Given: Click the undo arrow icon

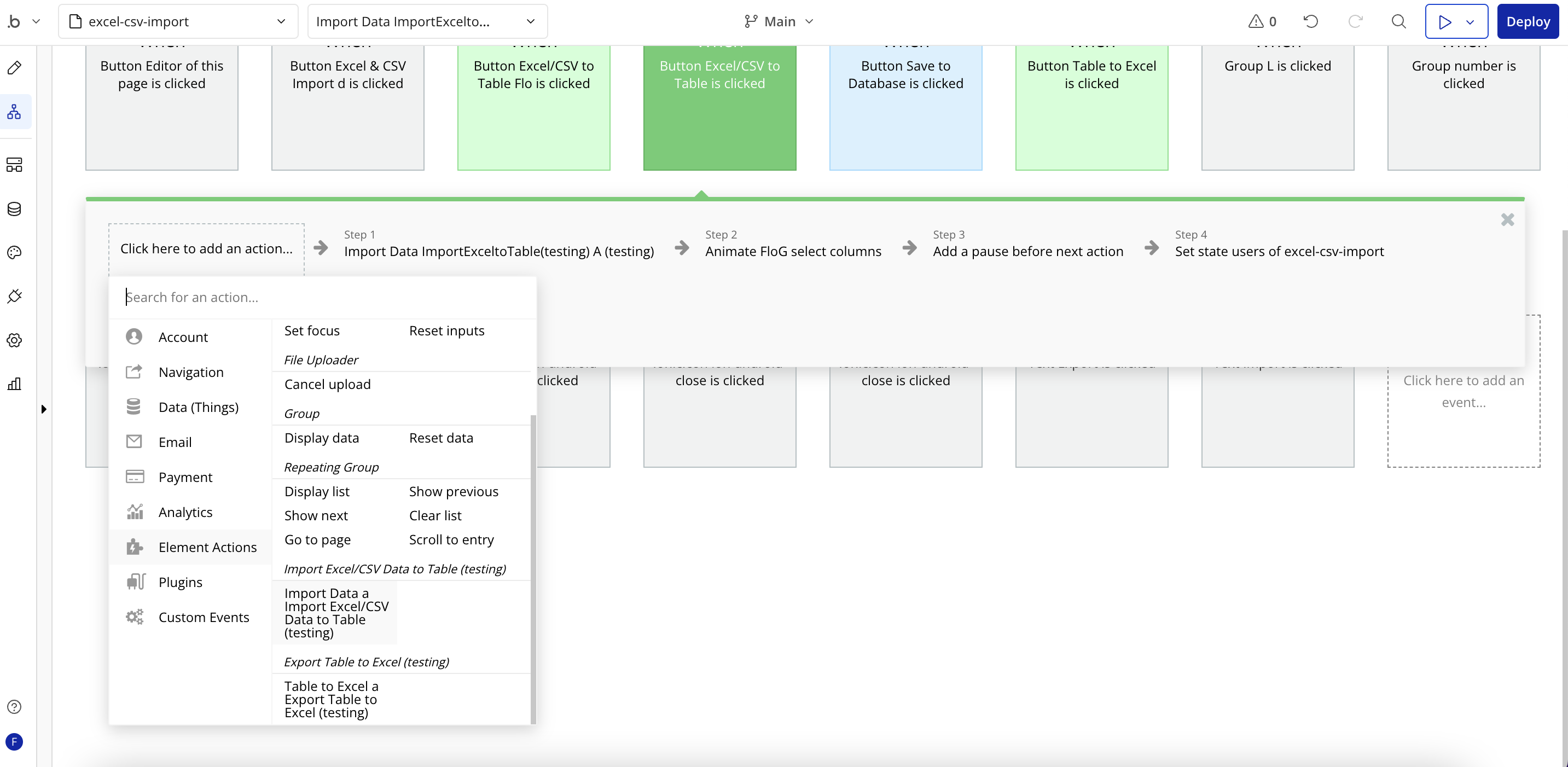Looking at the screenshot, I should click(1310, 22).
